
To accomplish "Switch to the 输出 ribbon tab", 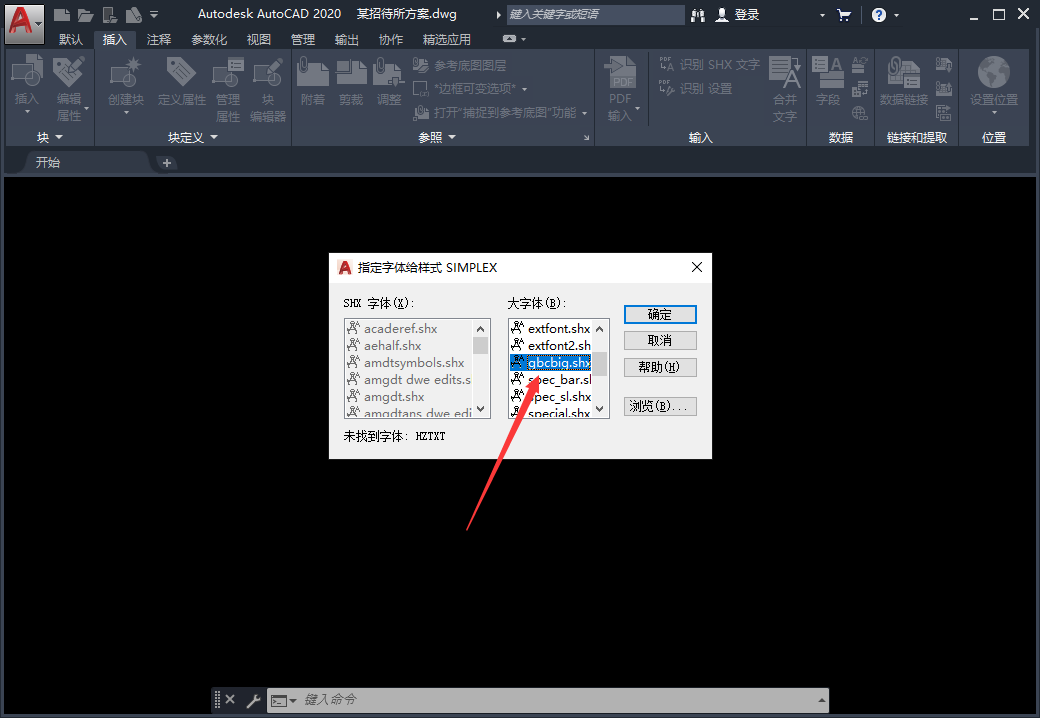I will point(346,40).
